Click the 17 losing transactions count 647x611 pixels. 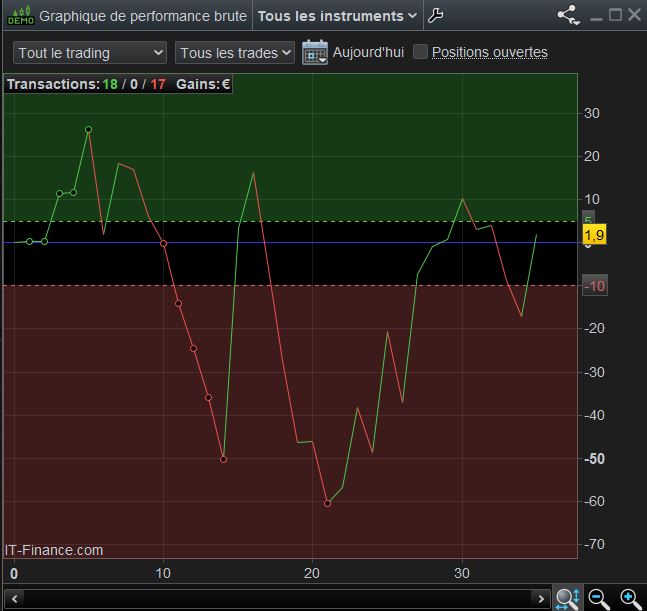click(158, 84)
